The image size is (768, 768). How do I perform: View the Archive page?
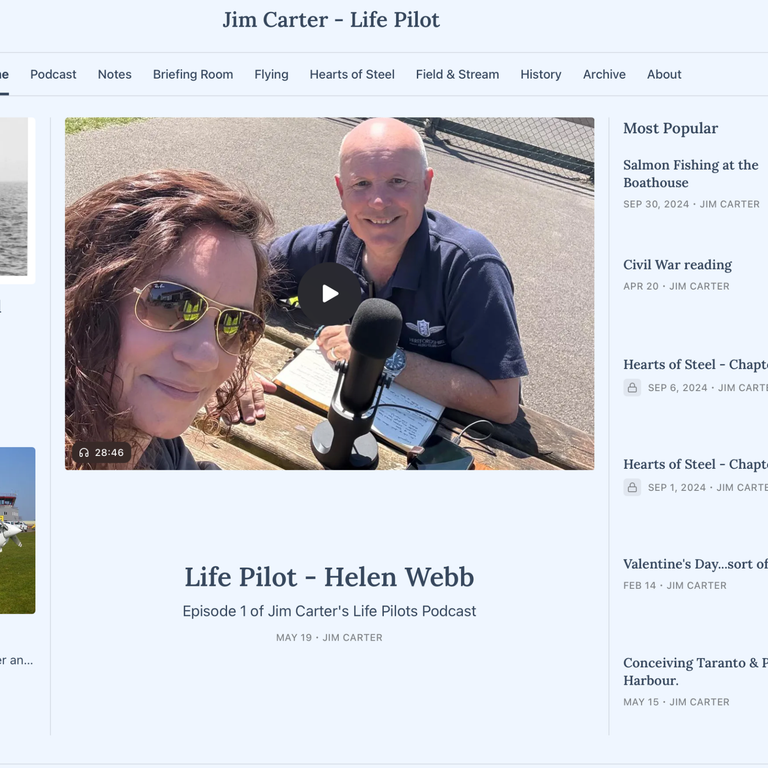(x=604, y=74)
